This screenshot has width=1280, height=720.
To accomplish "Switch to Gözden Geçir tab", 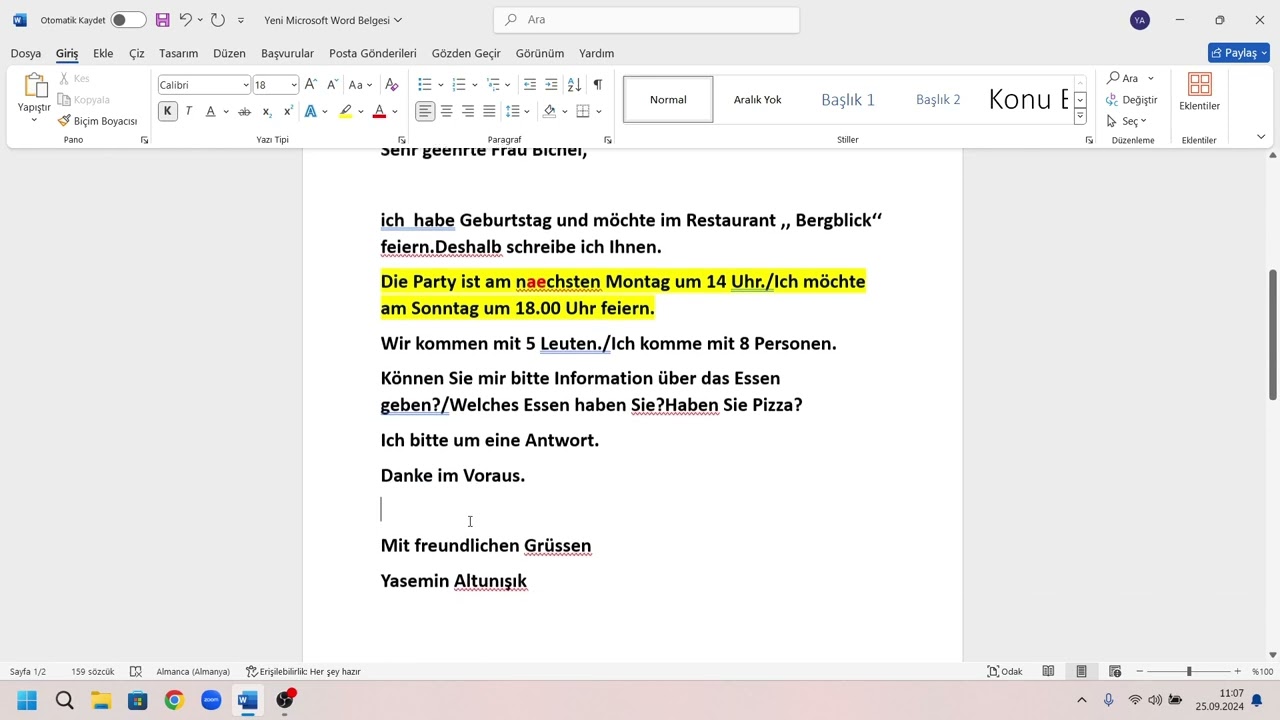I will pos(466,53).
